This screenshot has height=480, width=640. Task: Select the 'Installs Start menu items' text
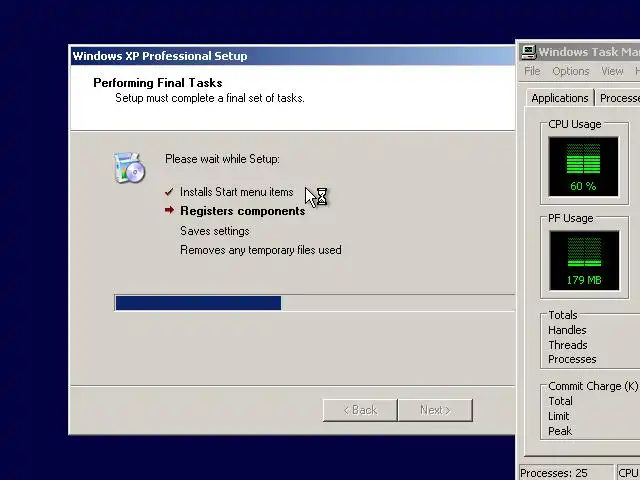coord(237,192)
